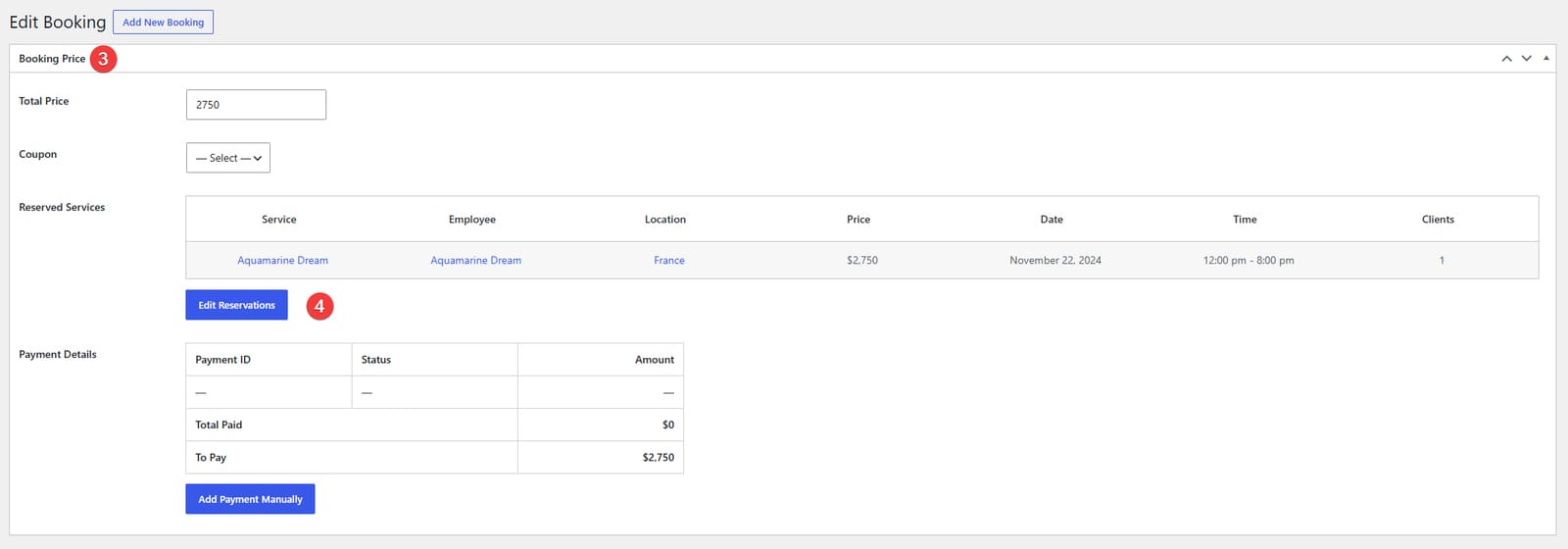The image size is (1568, 549).
Task: Open Aquamarine Dream service link
Action: coord(283,261)
